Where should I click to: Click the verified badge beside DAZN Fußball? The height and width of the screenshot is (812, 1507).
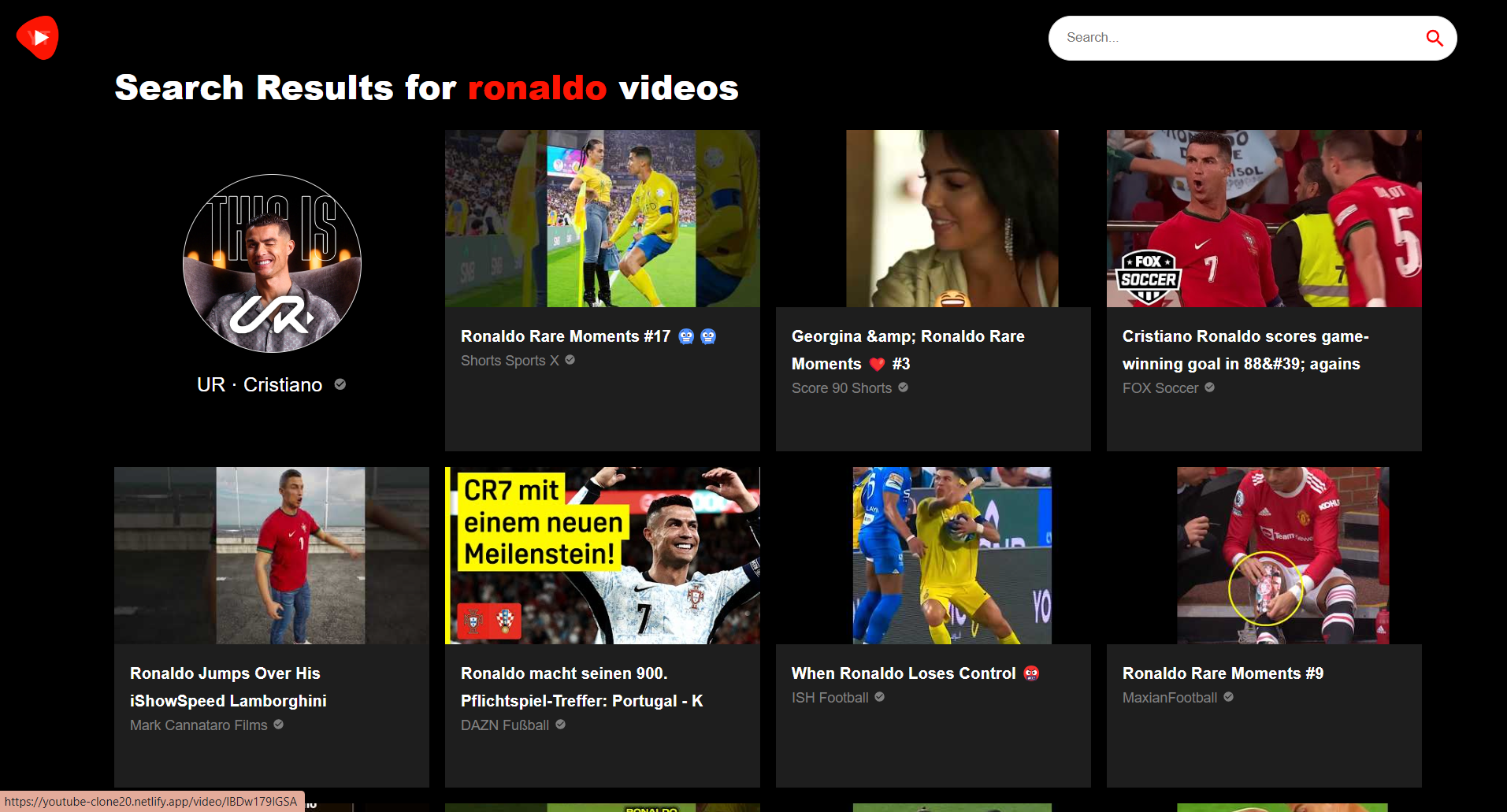coord(561,725)
